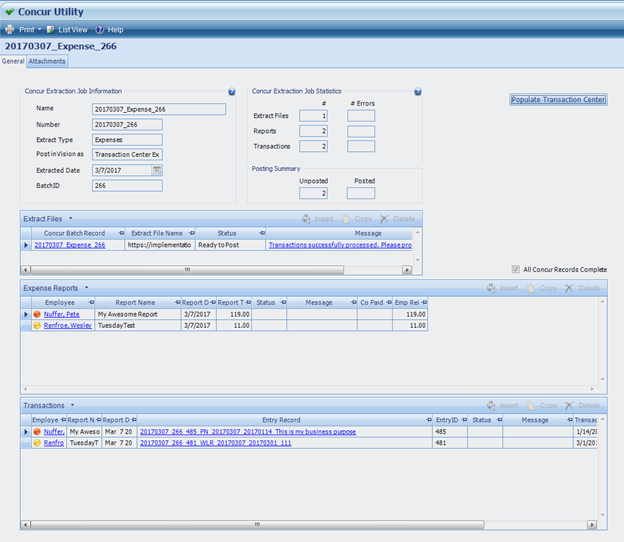The width and height of the screenshot is (624, 542).
Task: Click the Post in Vision as field
Action: [127, 154]
